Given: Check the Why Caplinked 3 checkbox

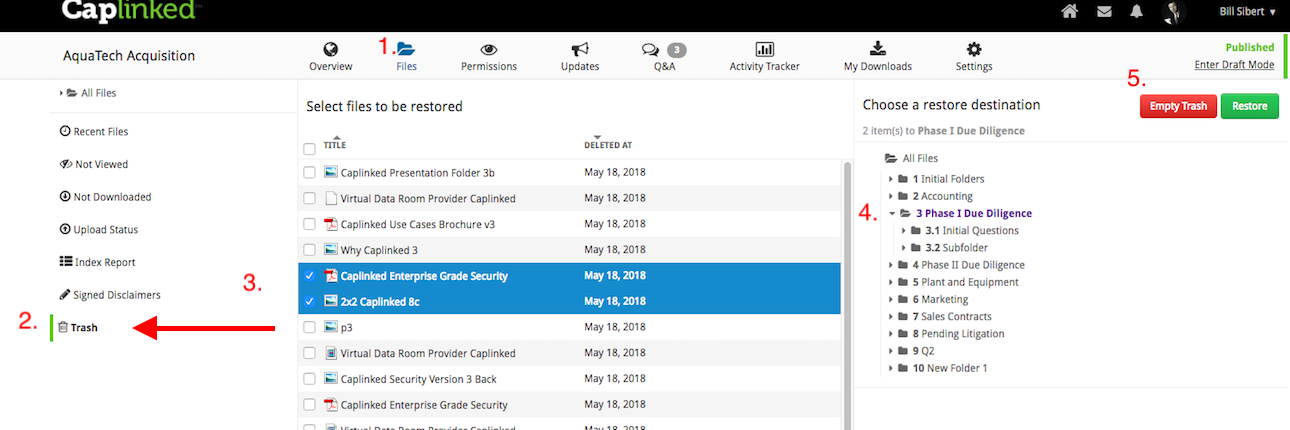Looking at the screenshot, I should [x=310, y=250].
